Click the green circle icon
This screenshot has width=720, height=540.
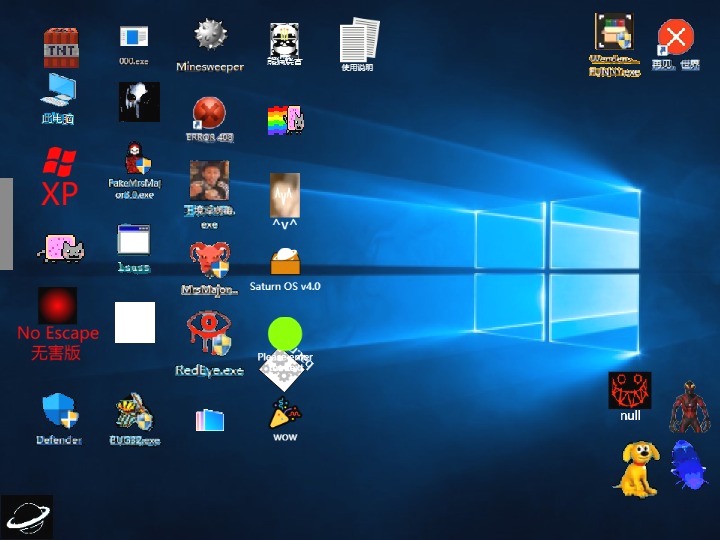point(285,334)
